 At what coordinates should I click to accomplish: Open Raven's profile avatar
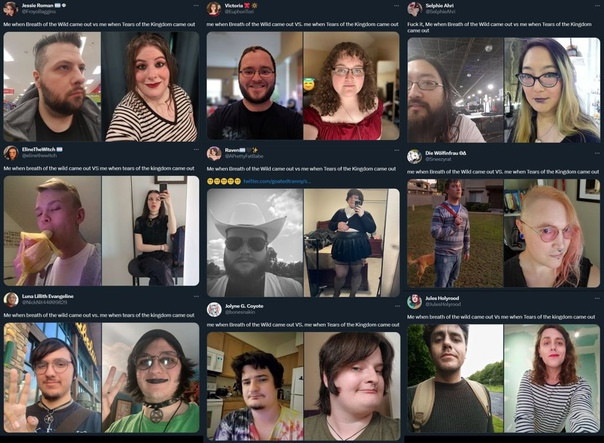(x=214, y=153)
